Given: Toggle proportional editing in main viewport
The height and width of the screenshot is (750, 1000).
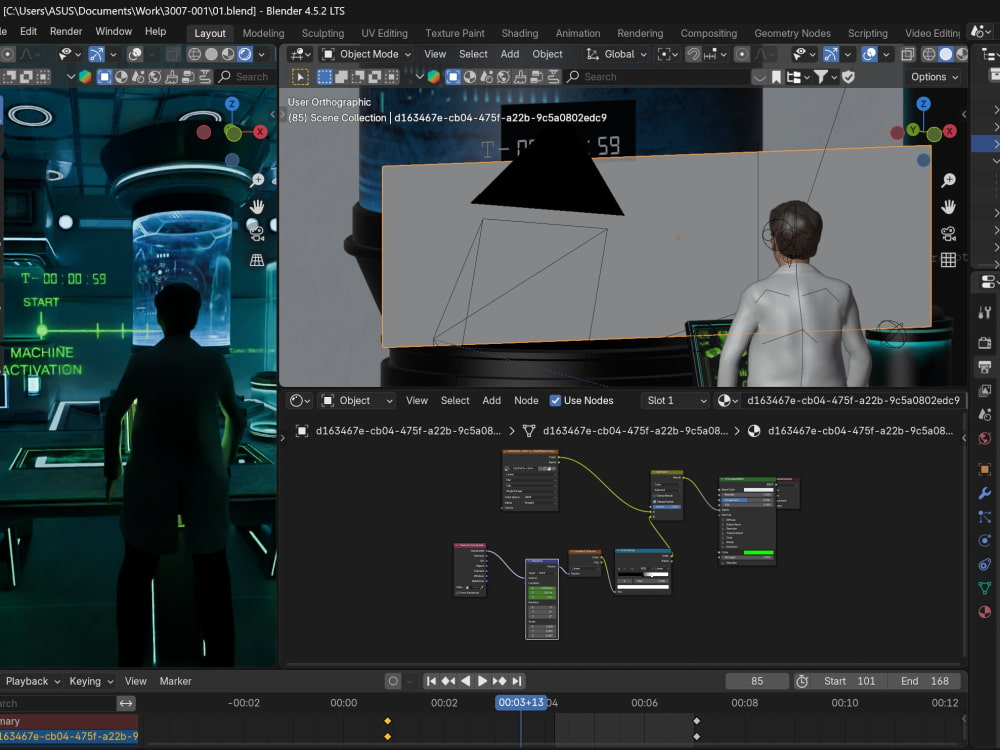Looking at the screenshot, I should click(741, 54).
